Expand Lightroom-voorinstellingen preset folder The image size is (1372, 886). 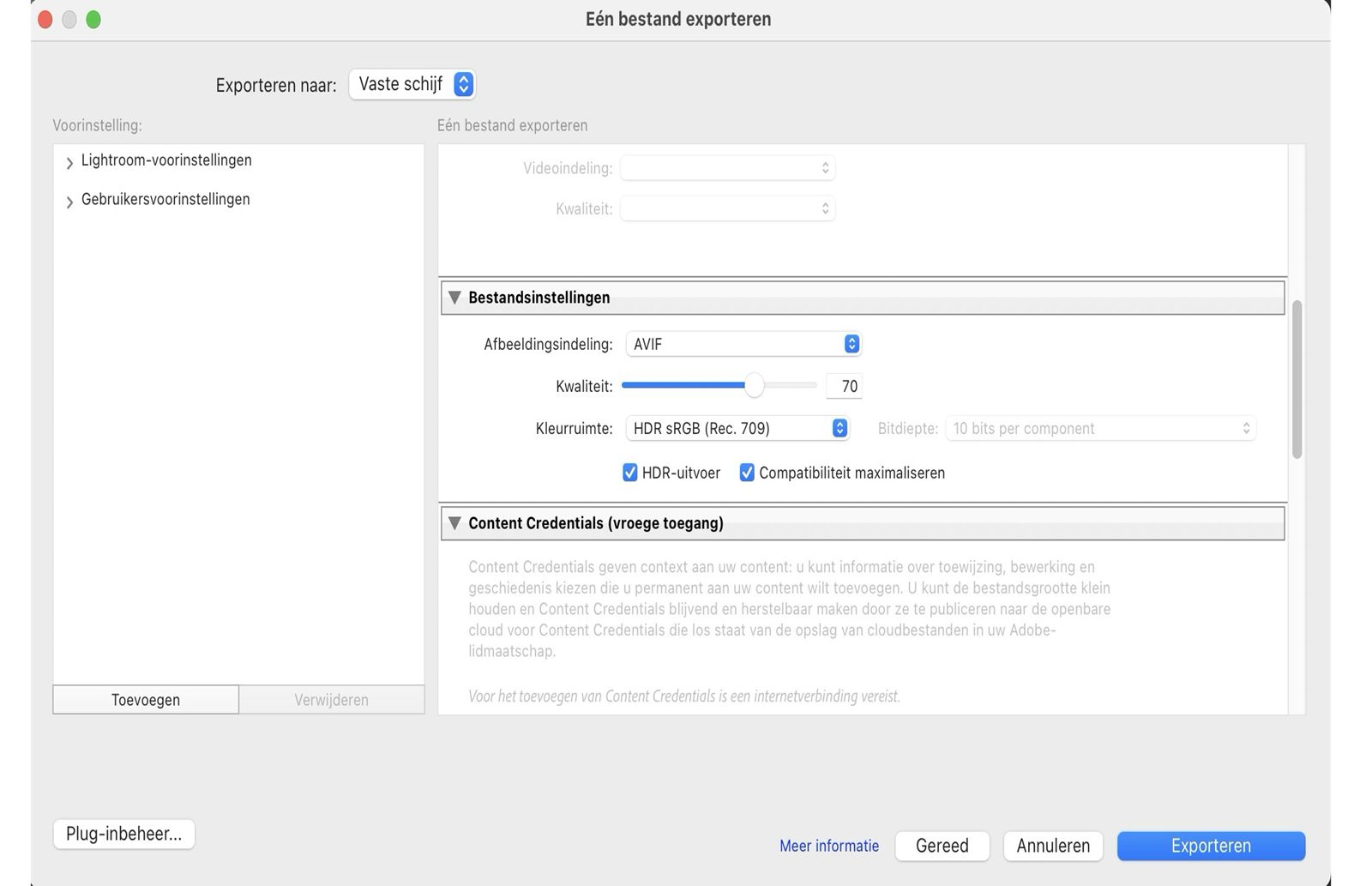click(69, 162)
